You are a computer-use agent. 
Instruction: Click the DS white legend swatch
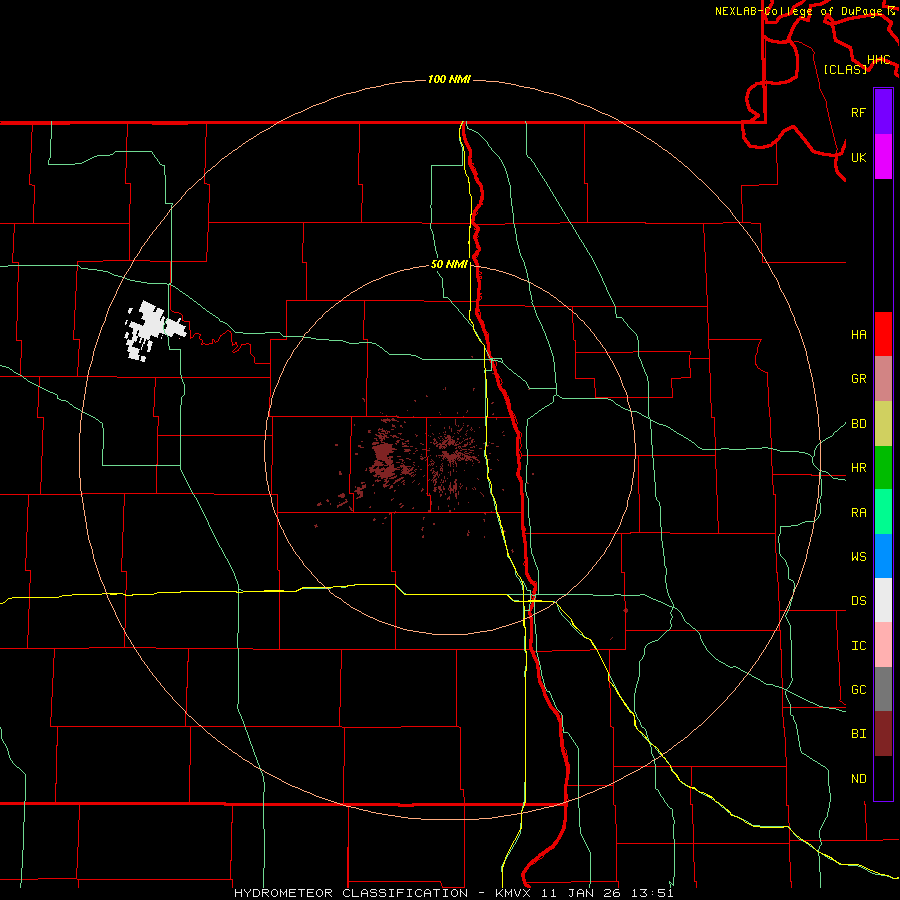point(883,600)
